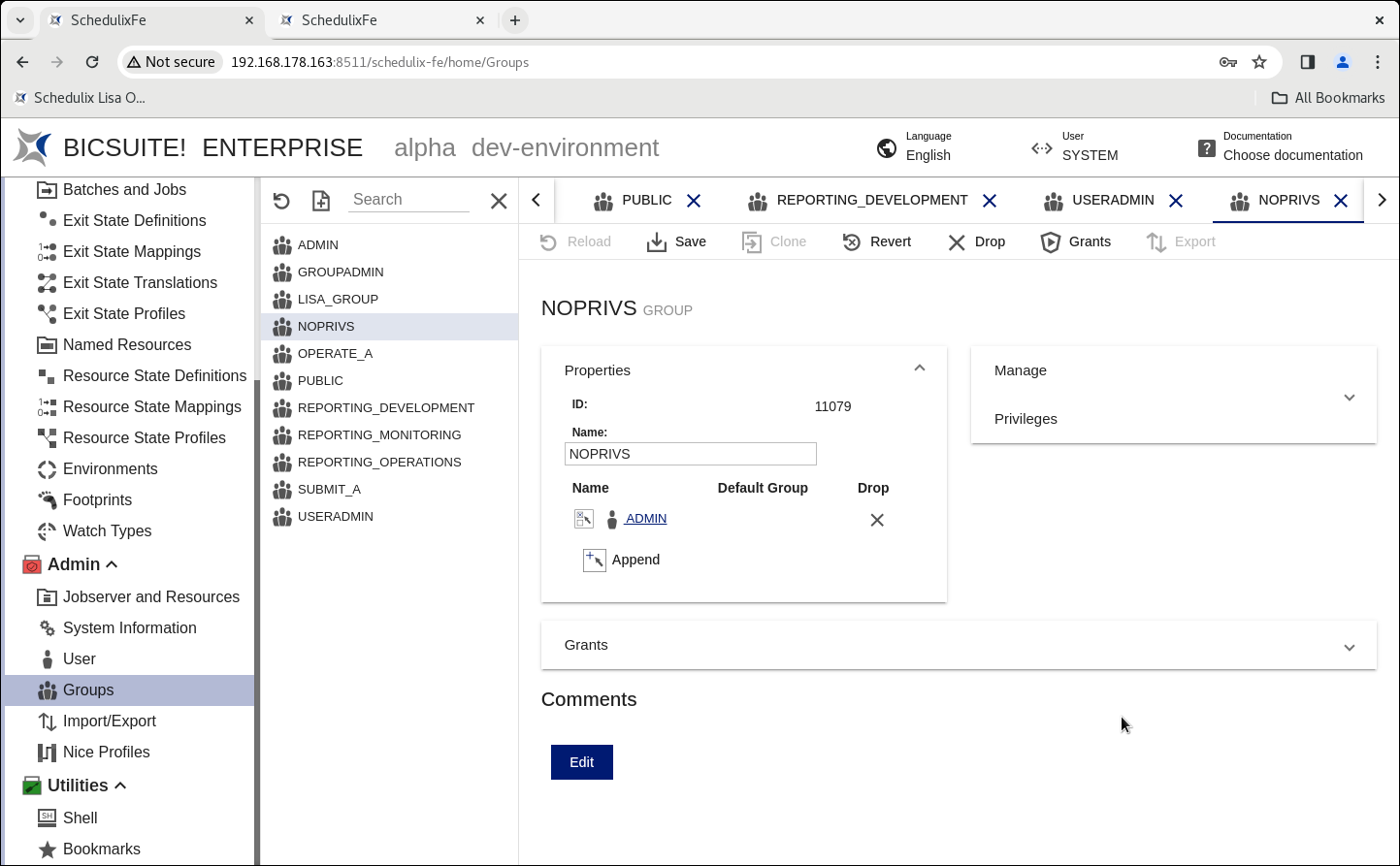Click the Edit comments button
The width and height of the screenshot is (1400, 866).
[582, 762]
